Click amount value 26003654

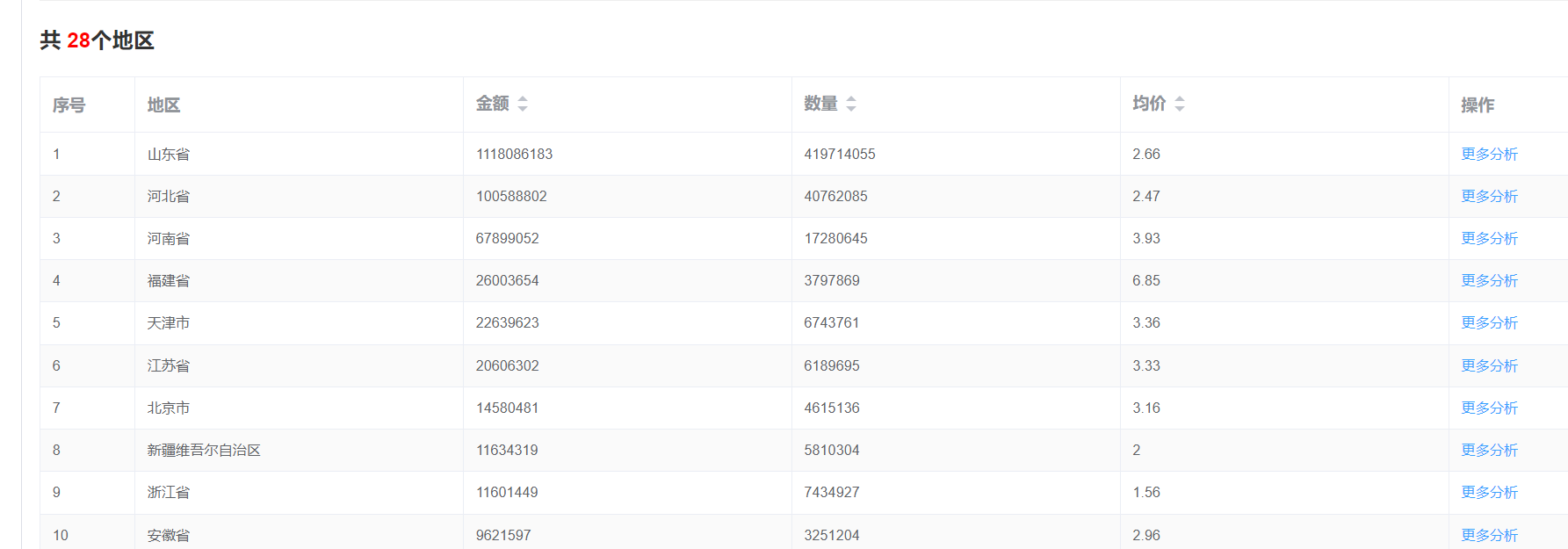point(508,280)
